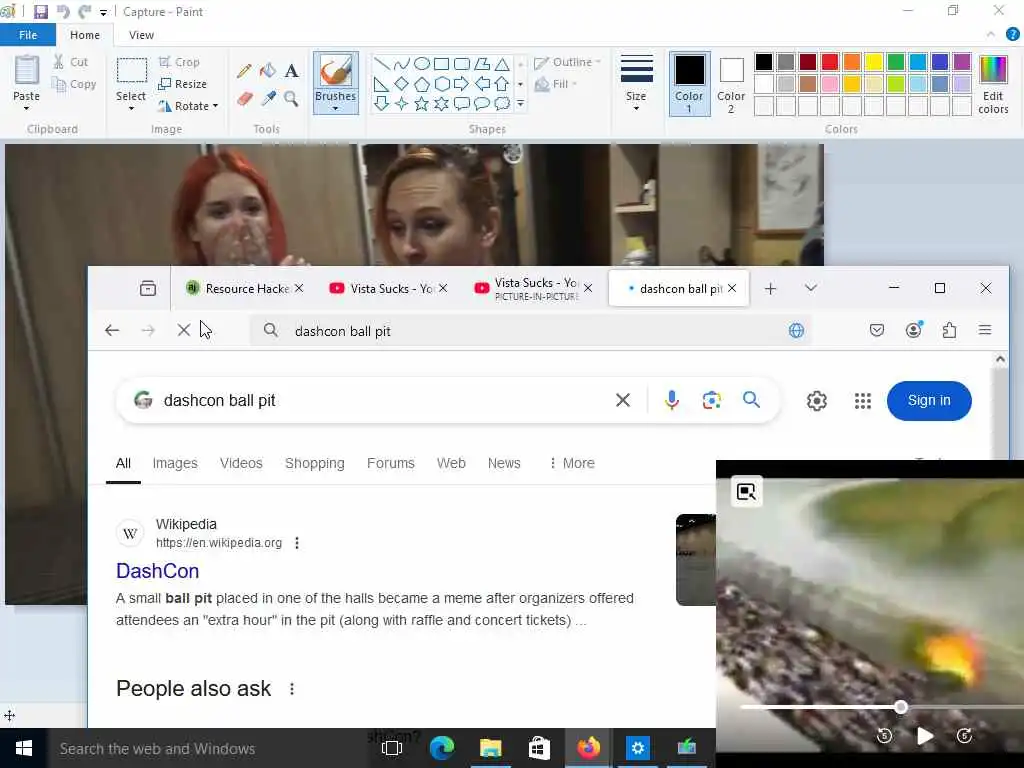Go back in Firefox

112,330
